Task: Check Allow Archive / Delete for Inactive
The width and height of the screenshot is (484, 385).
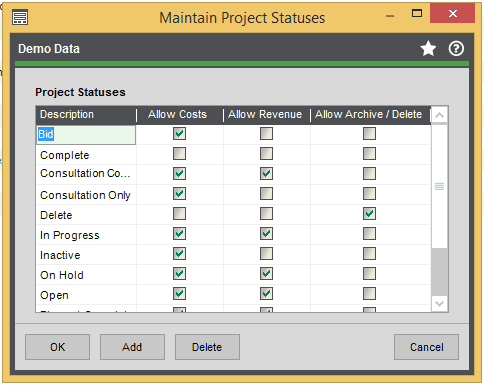Action: [x=369, y=254]
